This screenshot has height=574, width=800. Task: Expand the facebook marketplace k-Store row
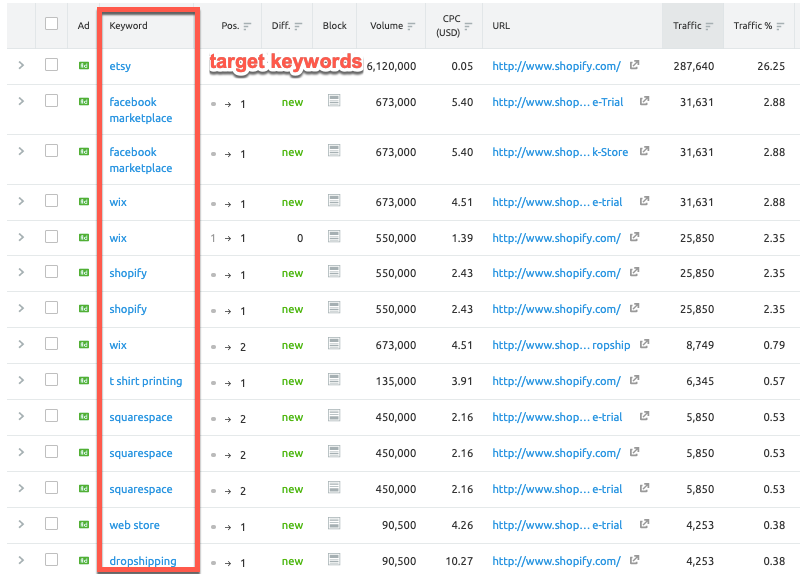(x=21, y=151)
